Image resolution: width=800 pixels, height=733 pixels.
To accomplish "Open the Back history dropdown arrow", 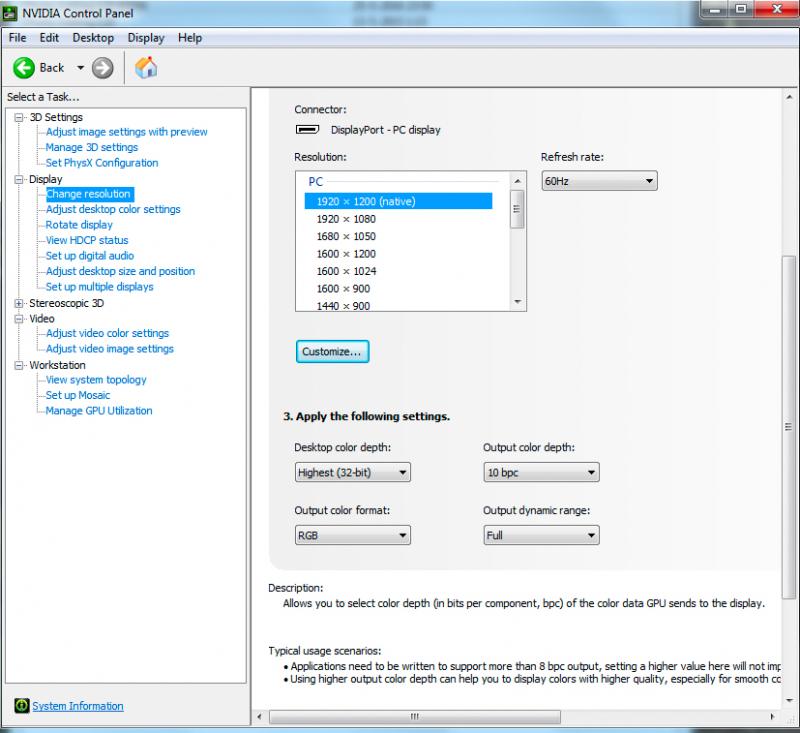I will click(80, 68).
